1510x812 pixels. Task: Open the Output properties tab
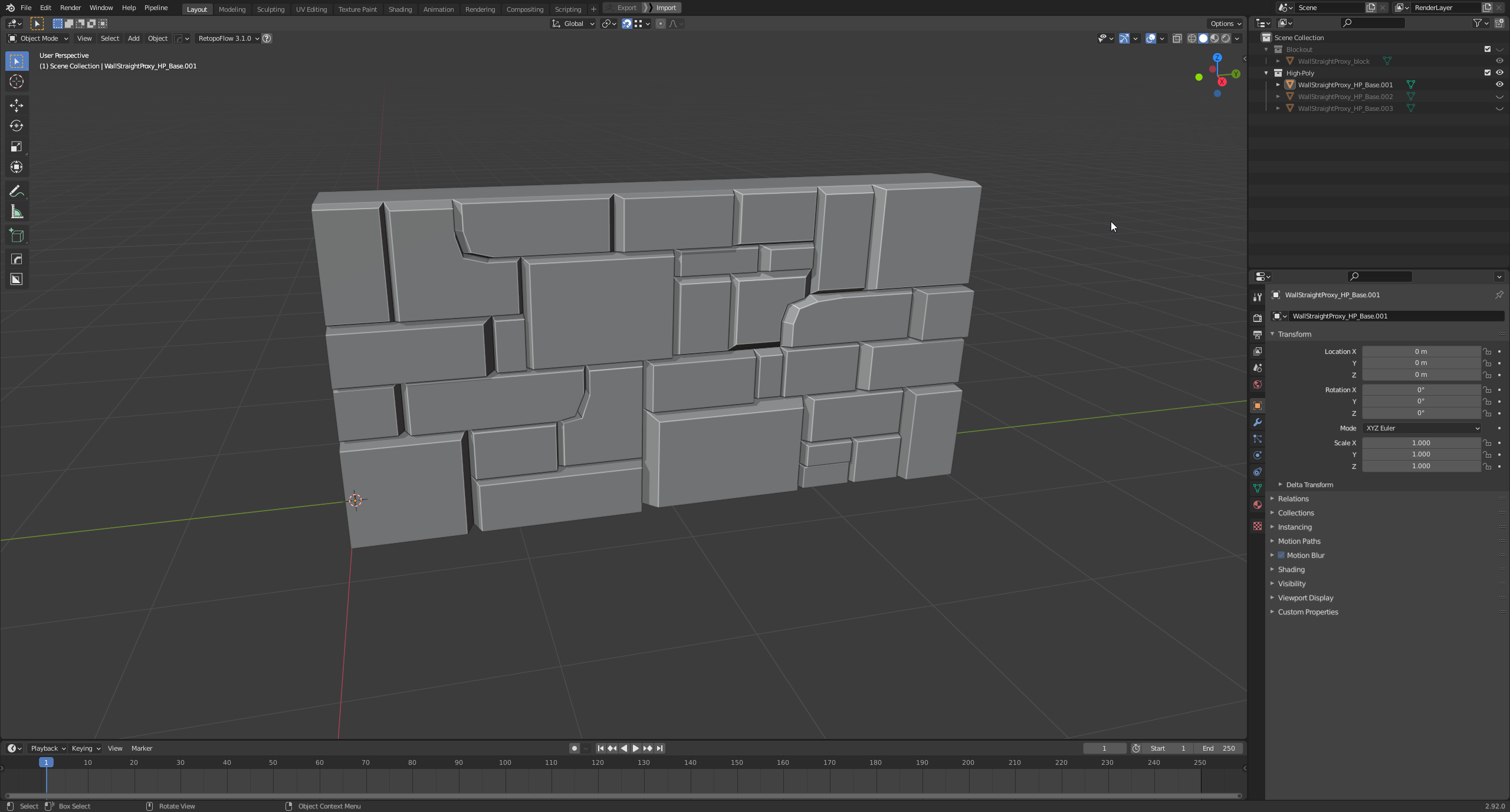1258,334
